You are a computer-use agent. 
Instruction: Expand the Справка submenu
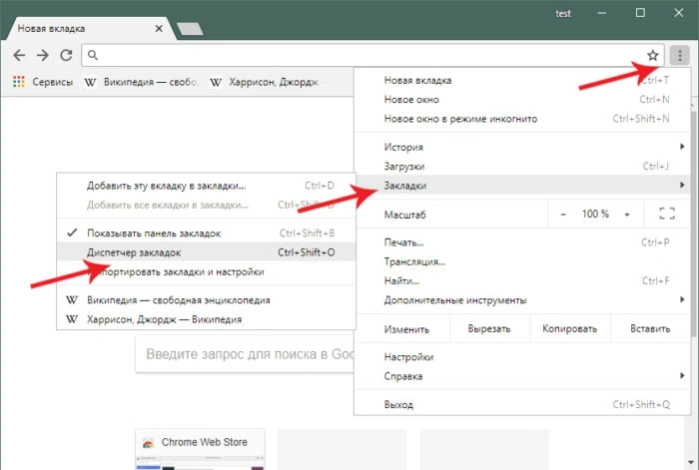pos(523,376)
